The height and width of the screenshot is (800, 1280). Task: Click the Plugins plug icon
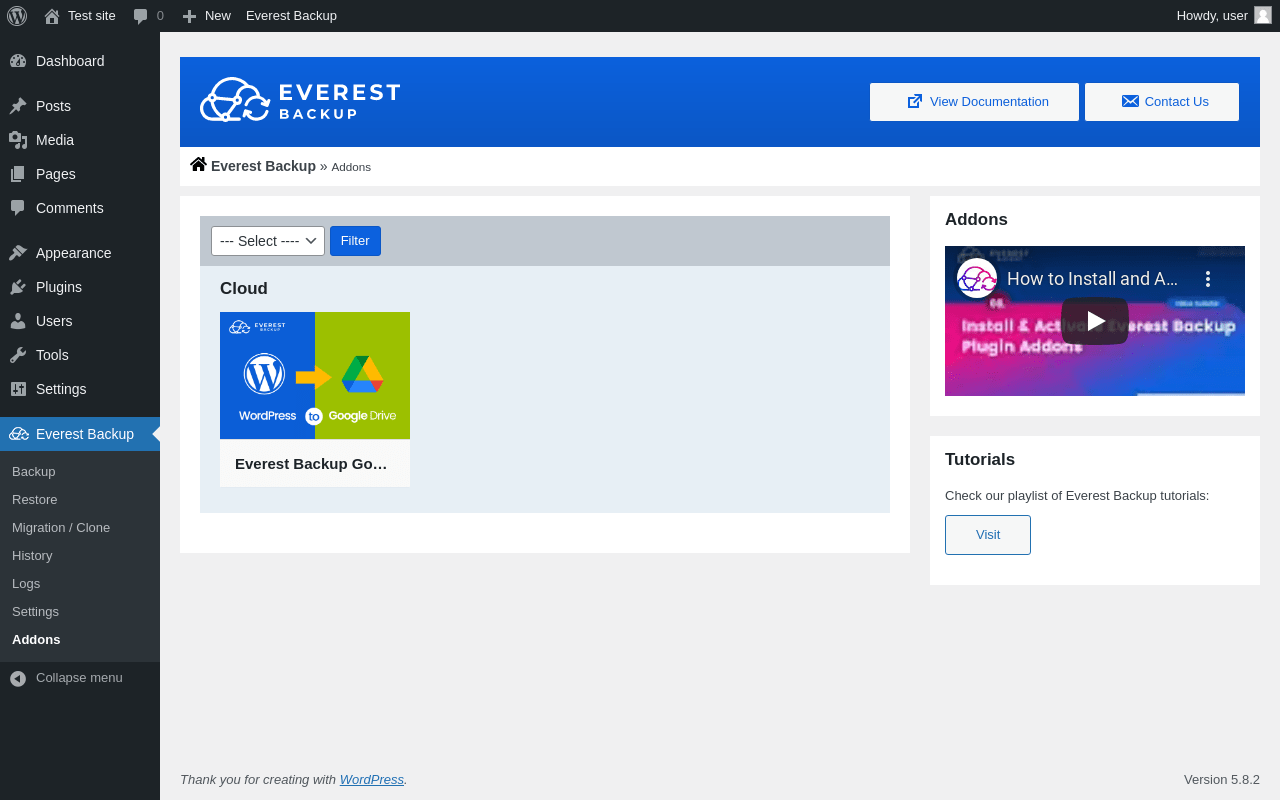(x=18, y=287)
